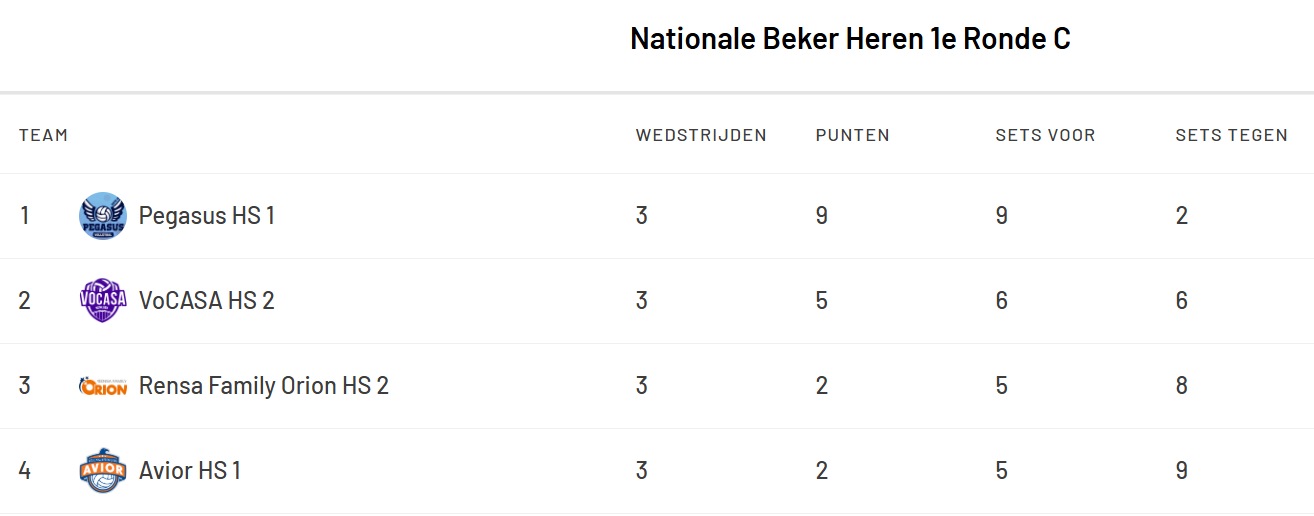Click rank number 4 in last row
This screenshot has height=516, width=1314.
(25, 471)
